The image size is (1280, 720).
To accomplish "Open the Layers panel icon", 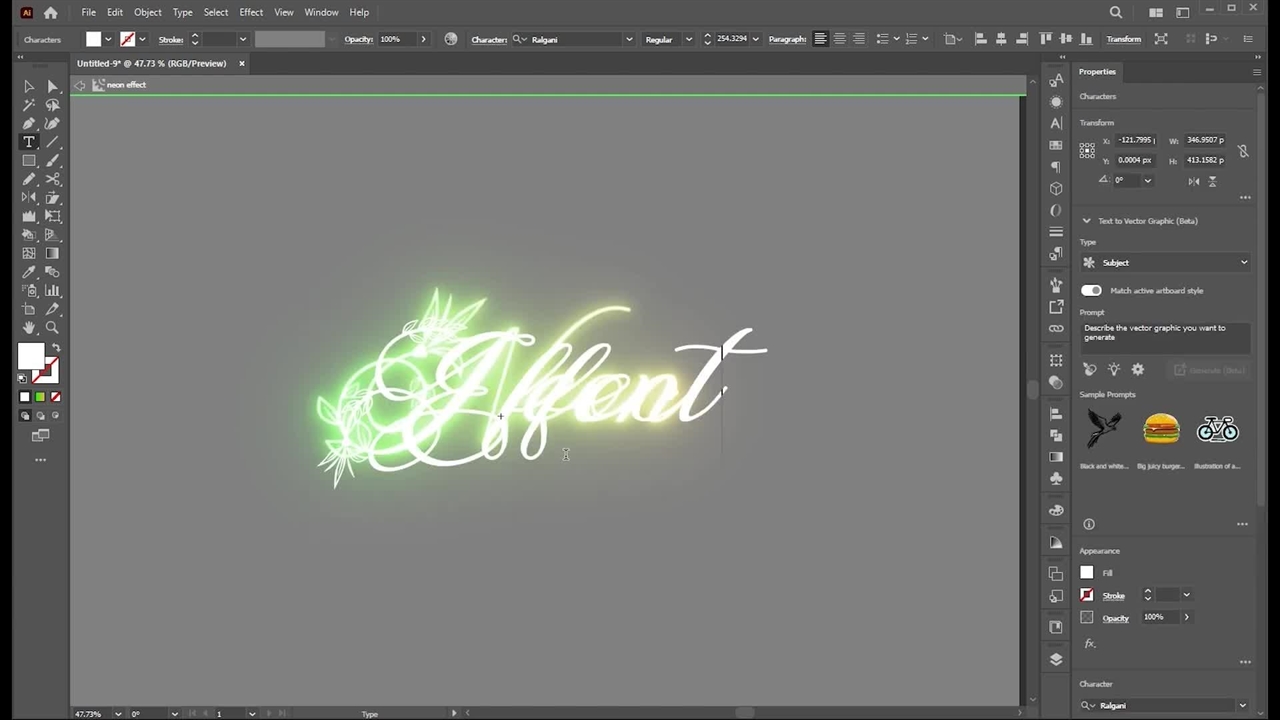I will (1056, 659).
